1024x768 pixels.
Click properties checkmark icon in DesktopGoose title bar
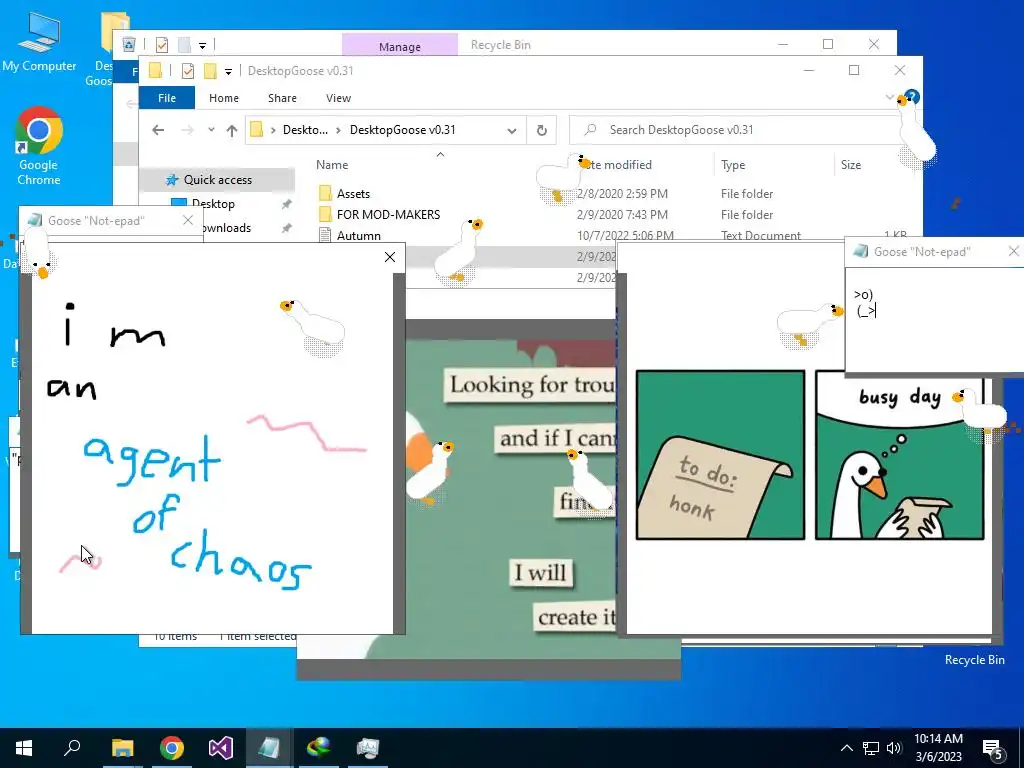(187, 71)
